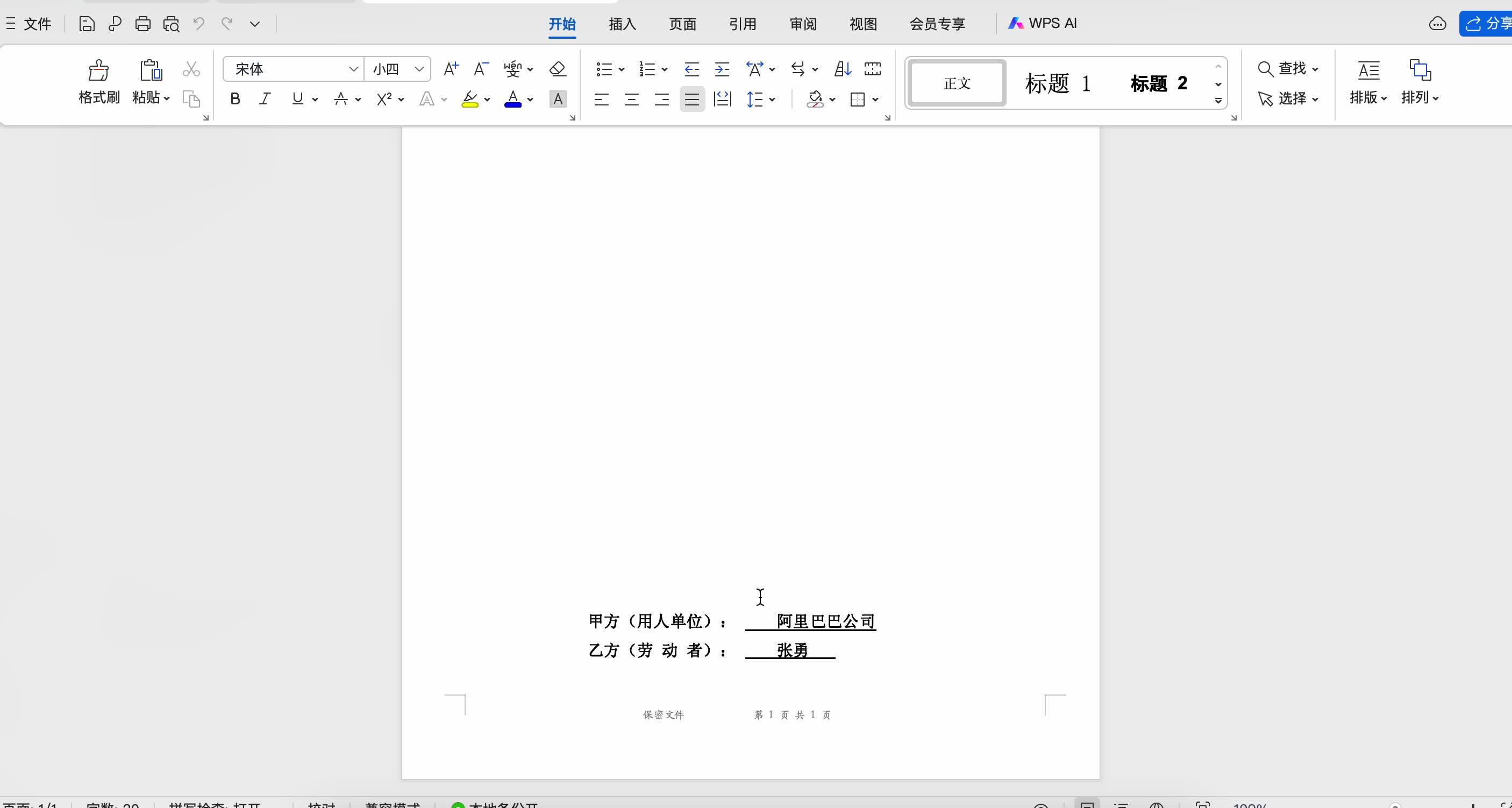Click the 清除格式 eraser icon
The height and width of the screenshot is (808, 1512).
[x=557, y=69]
